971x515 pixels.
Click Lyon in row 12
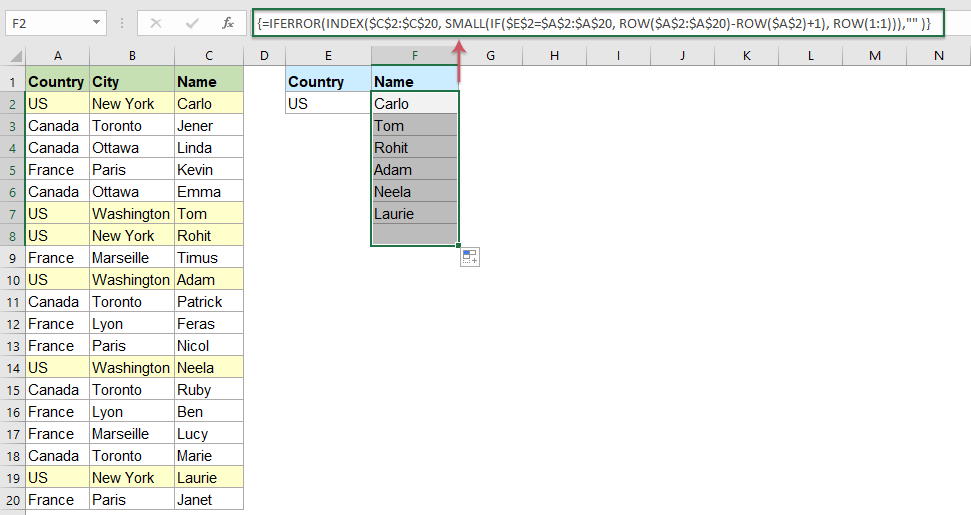click(x=132, y=324)
